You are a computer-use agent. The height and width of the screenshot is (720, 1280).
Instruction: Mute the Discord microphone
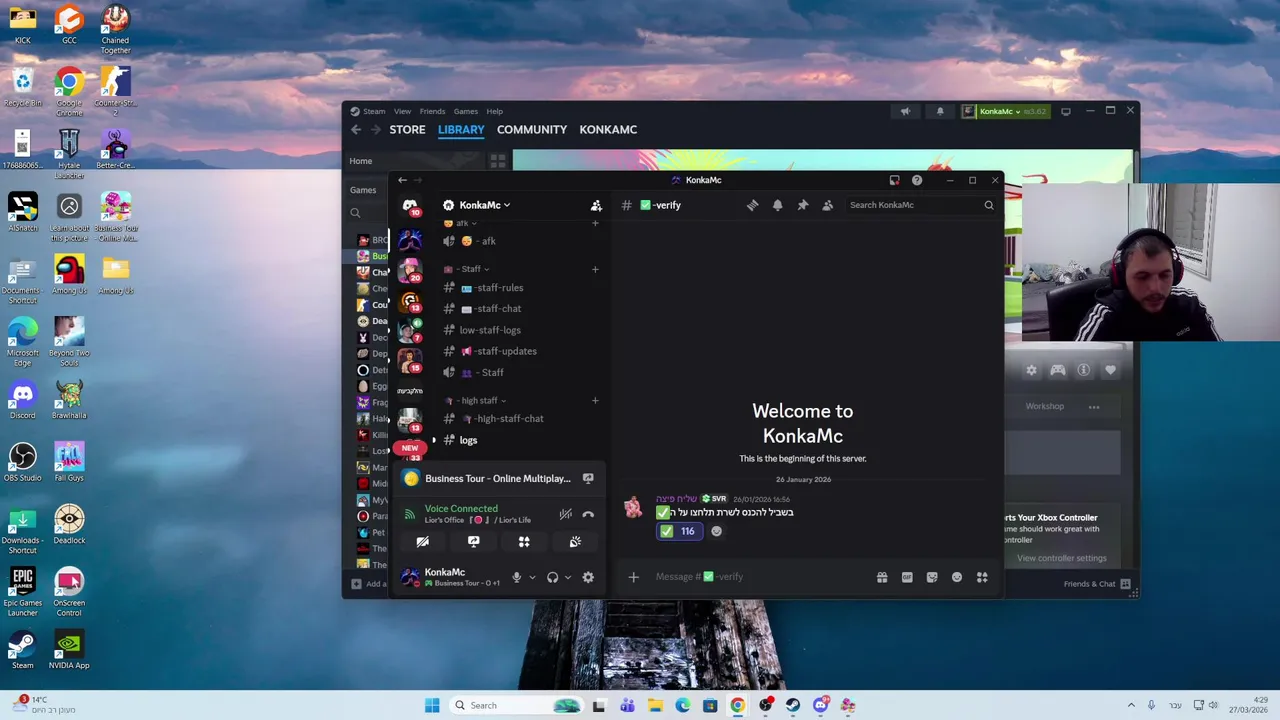pyautogui.click(x=516, y=577)
